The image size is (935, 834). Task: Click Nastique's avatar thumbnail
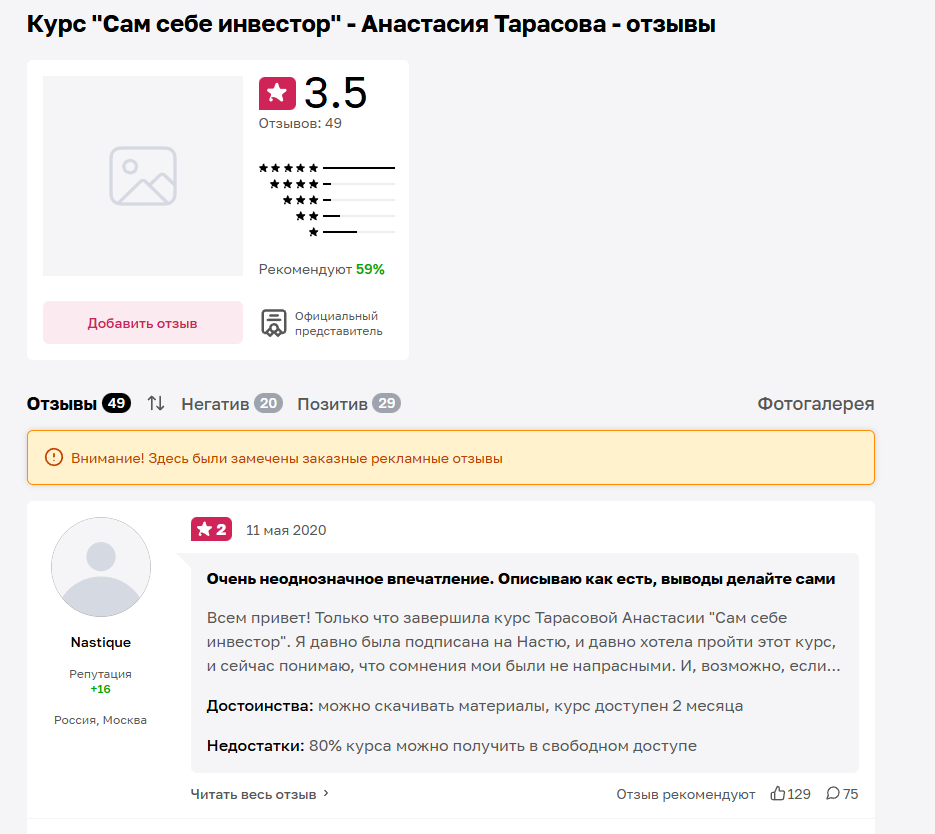pyautogui.click(x=100, y=566)
